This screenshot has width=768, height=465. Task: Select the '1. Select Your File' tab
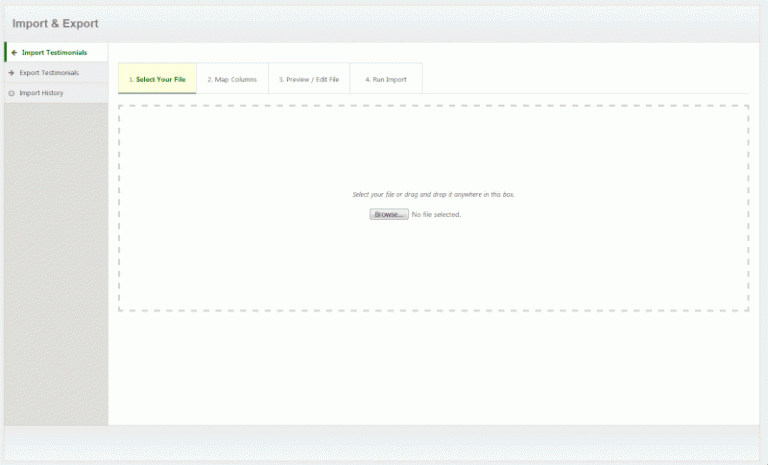click(157, 79)
